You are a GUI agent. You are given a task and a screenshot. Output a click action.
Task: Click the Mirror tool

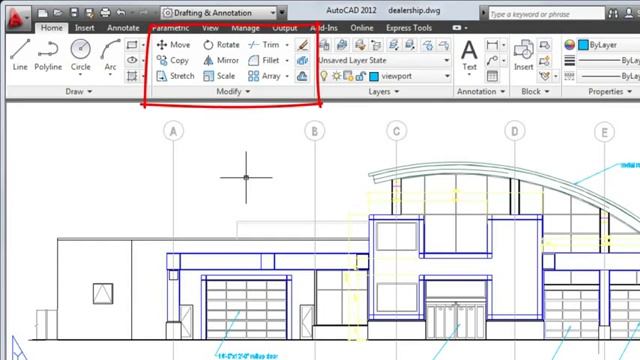[x=221, y=60]
